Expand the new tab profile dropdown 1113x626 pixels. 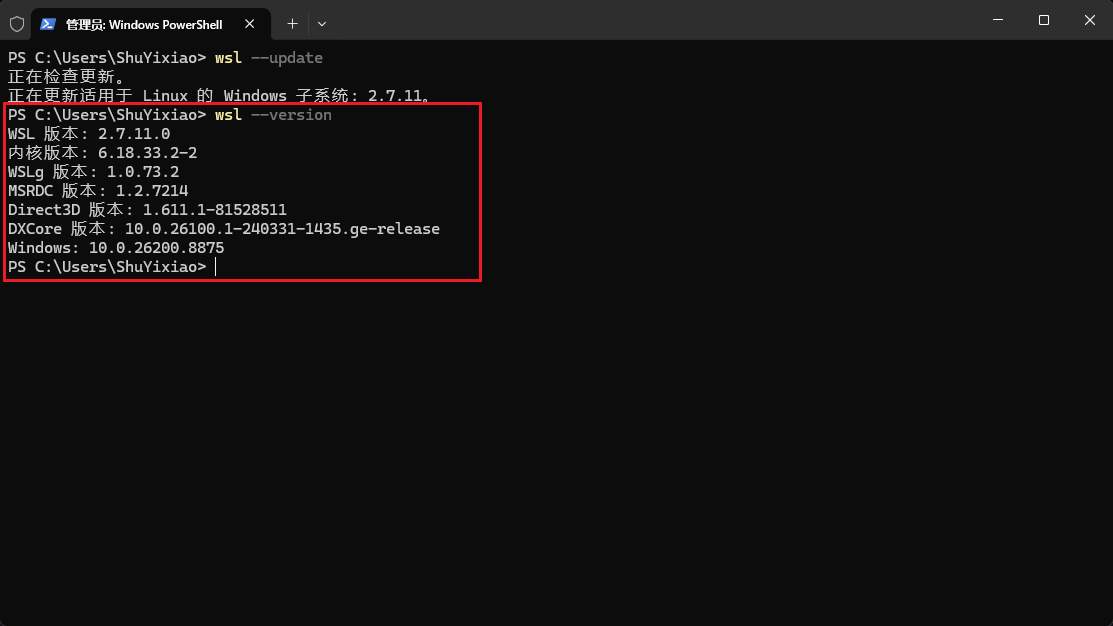[322, 24]
